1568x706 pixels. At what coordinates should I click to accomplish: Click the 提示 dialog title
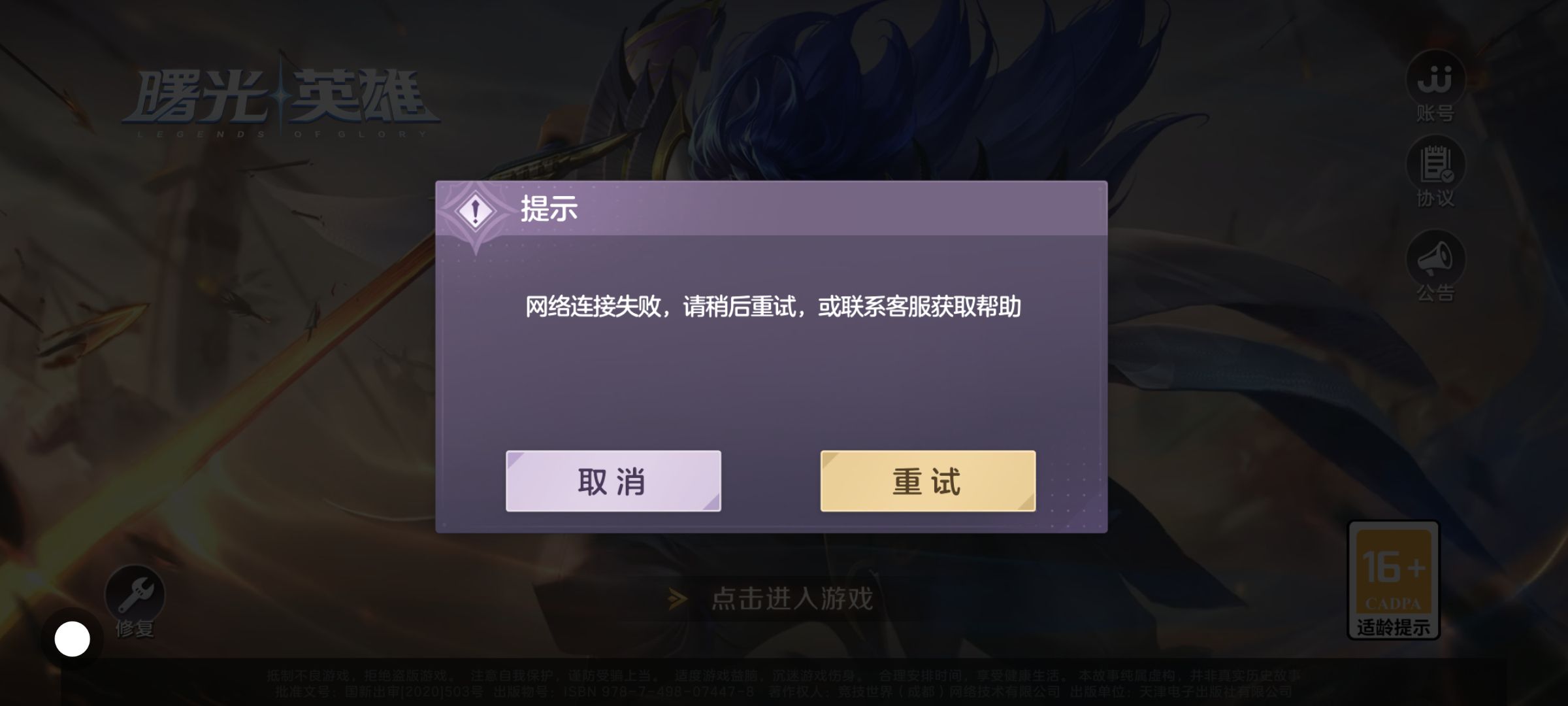point(549,209)
